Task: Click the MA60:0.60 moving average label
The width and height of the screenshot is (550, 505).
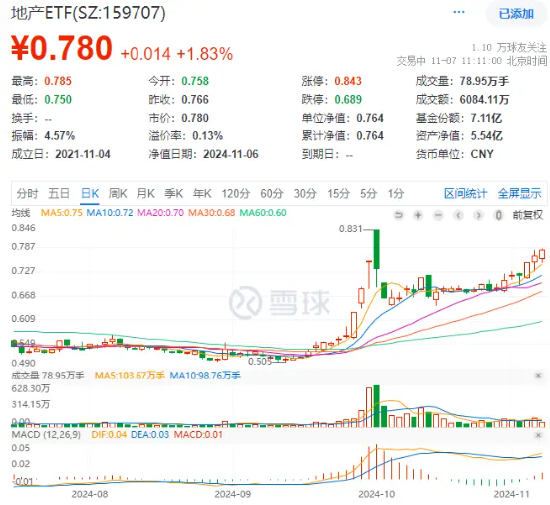Action: tap(263, 213)
